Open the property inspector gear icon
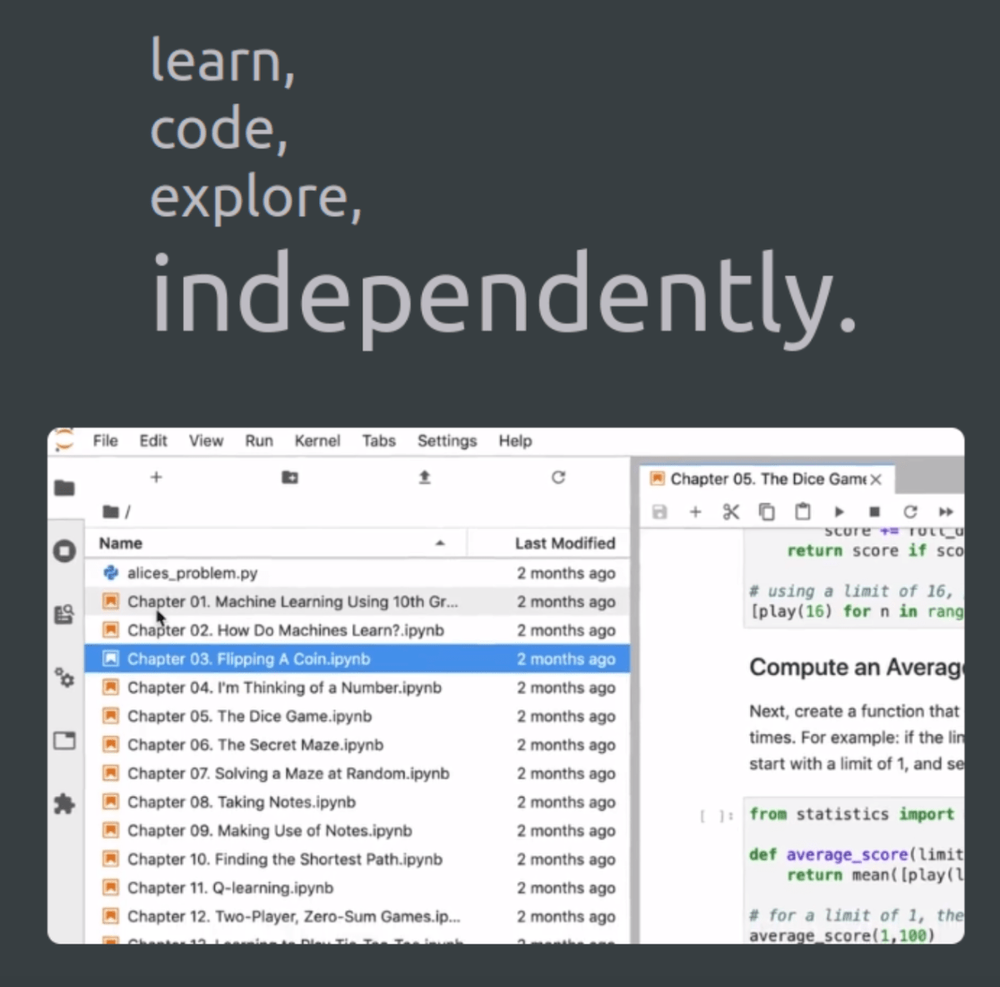The width and height of the screenshot is (1000, 987). 64,678
